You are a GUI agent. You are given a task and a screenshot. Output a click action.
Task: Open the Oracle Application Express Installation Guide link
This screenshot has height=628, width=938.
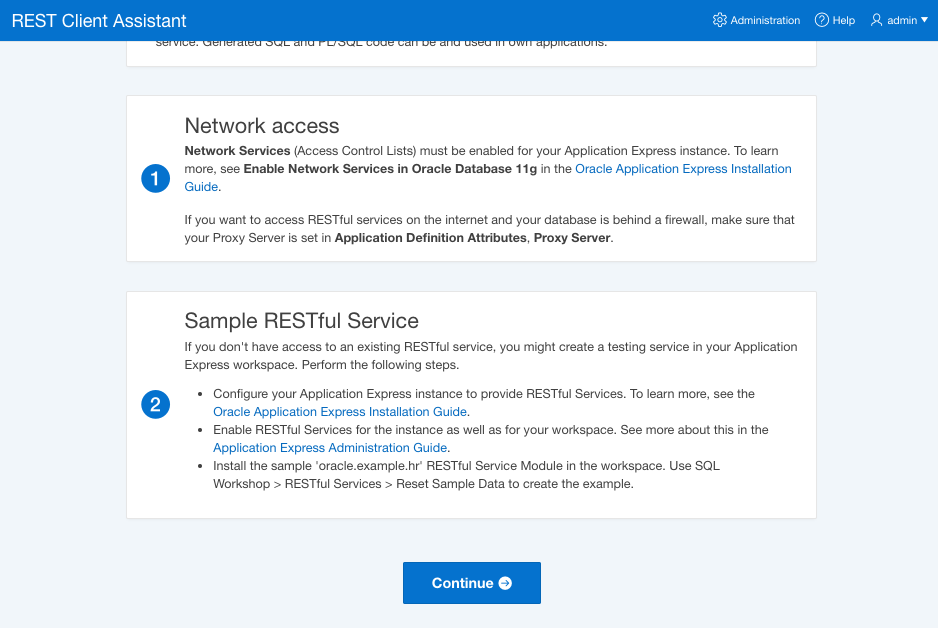[339, 411]
